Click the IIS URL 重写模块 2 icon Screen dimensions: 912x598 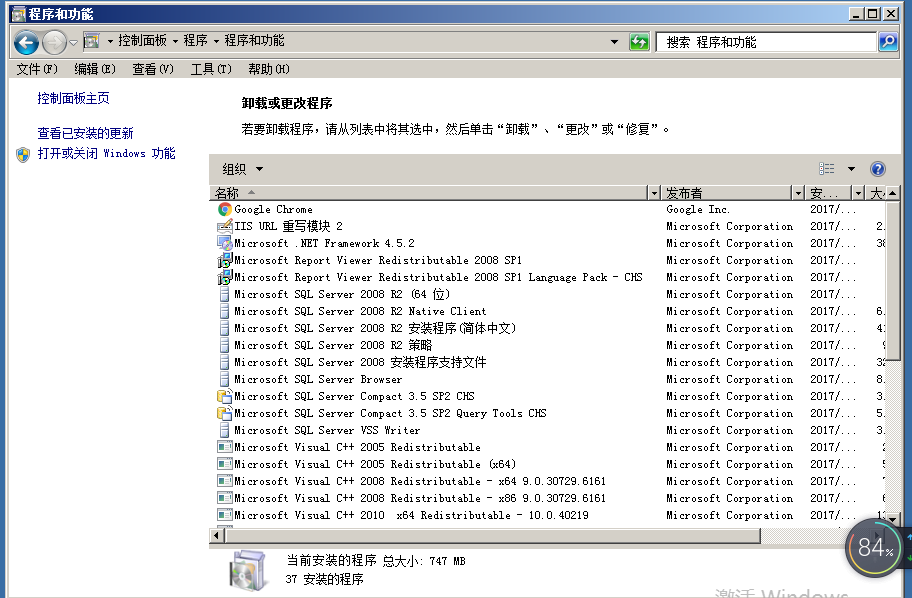(225, 226)
